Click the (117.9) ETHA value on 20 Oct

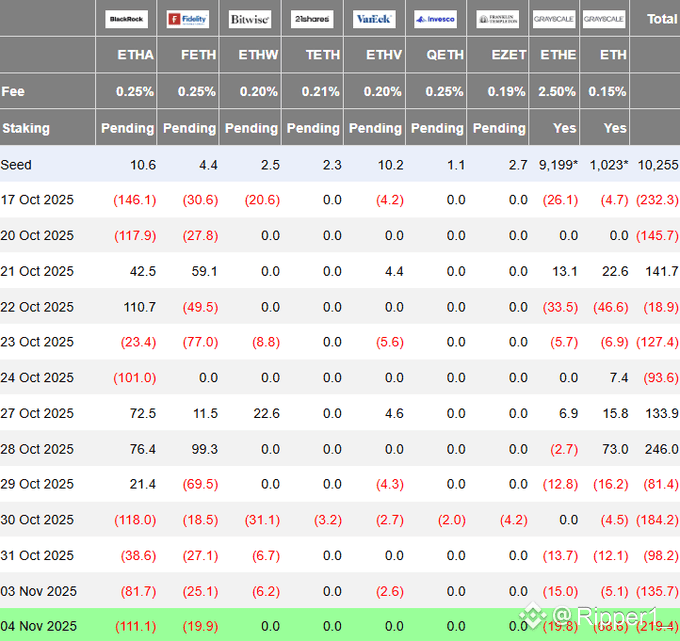(135, 235)
